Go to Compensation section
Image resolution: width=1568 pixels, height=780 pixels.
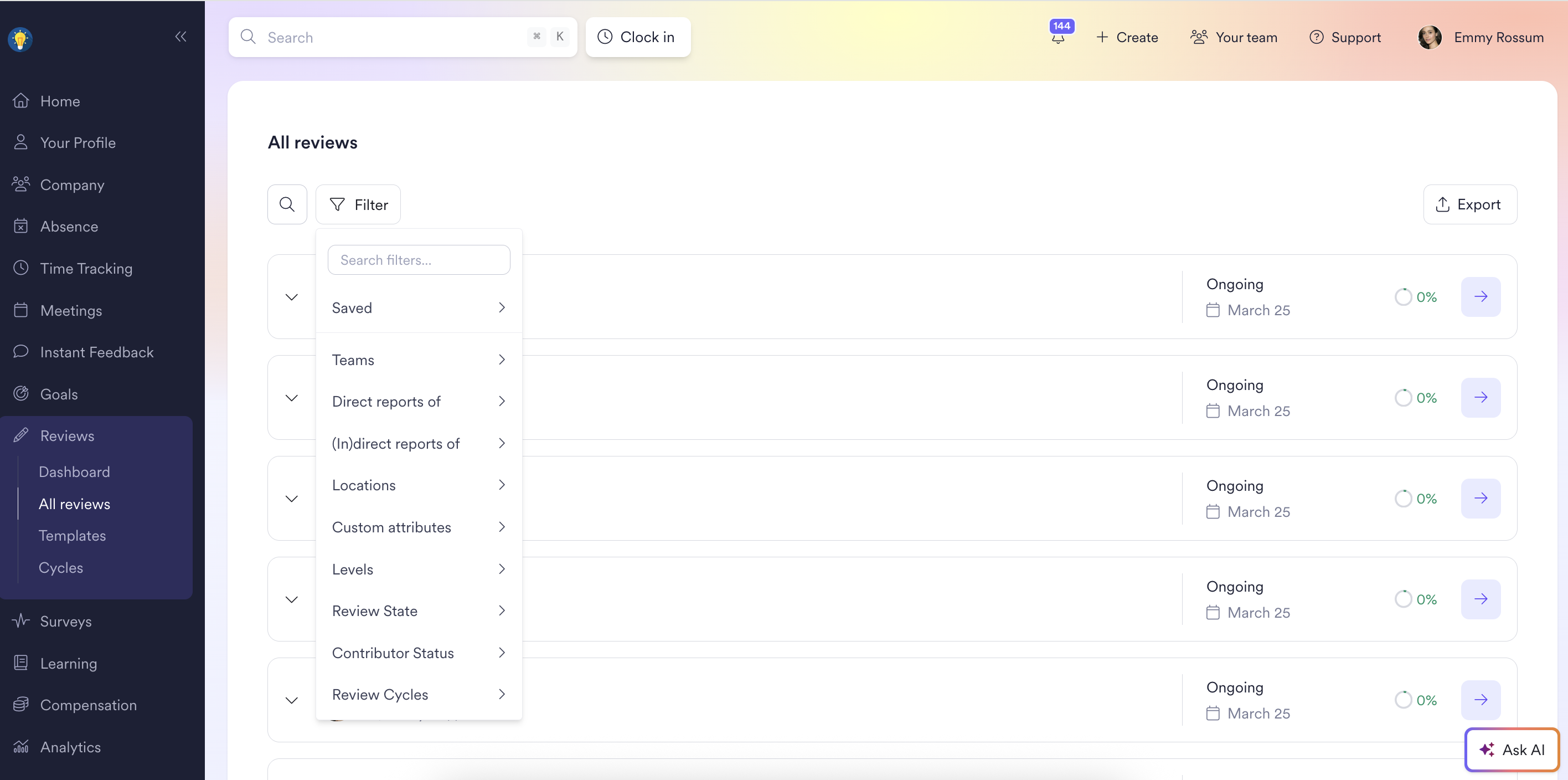pyautogui.click(x=87, y=705)
